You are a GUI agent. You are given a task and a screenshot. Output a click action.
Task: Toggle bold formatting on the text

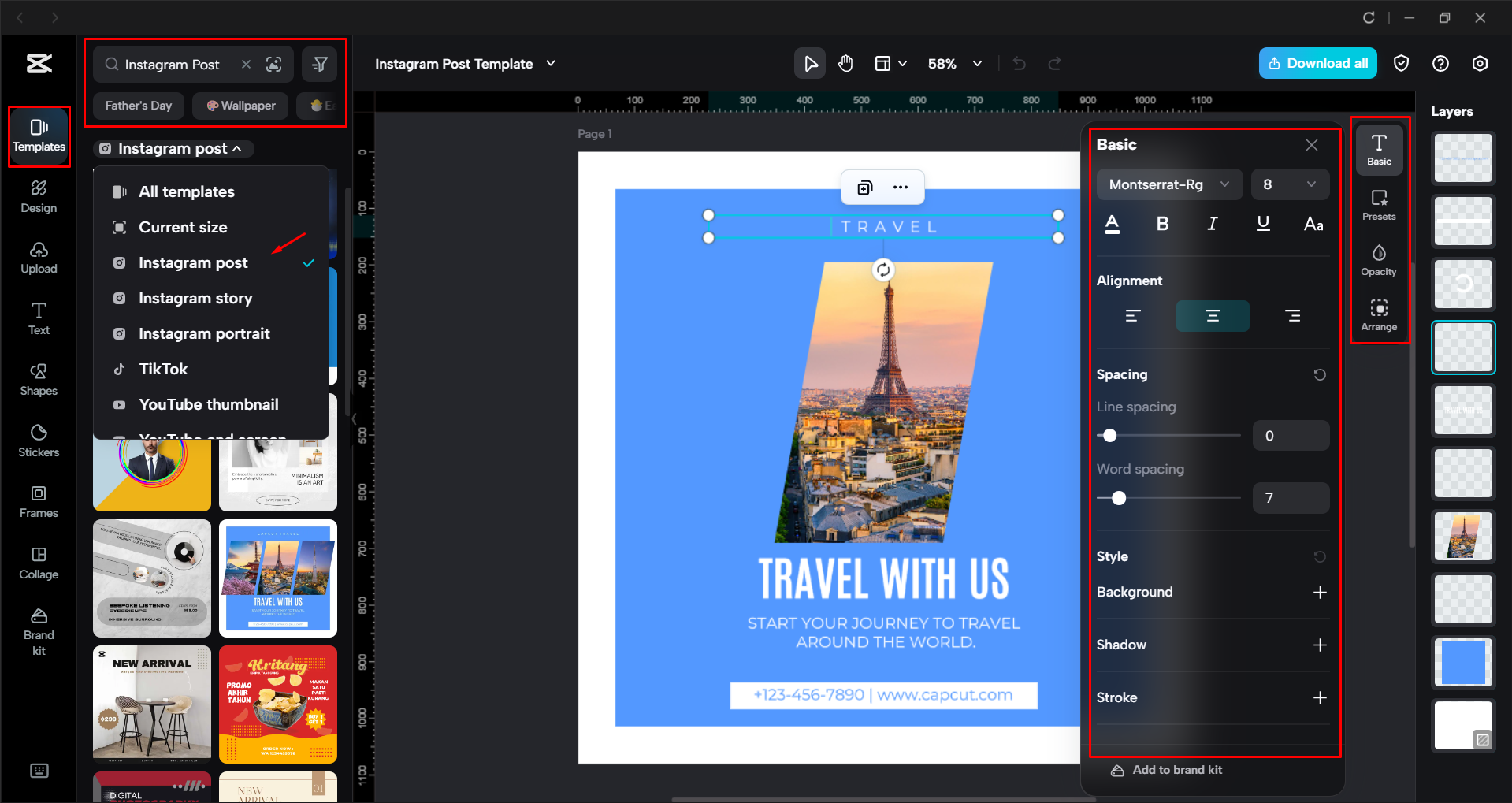coord(1161,224)
